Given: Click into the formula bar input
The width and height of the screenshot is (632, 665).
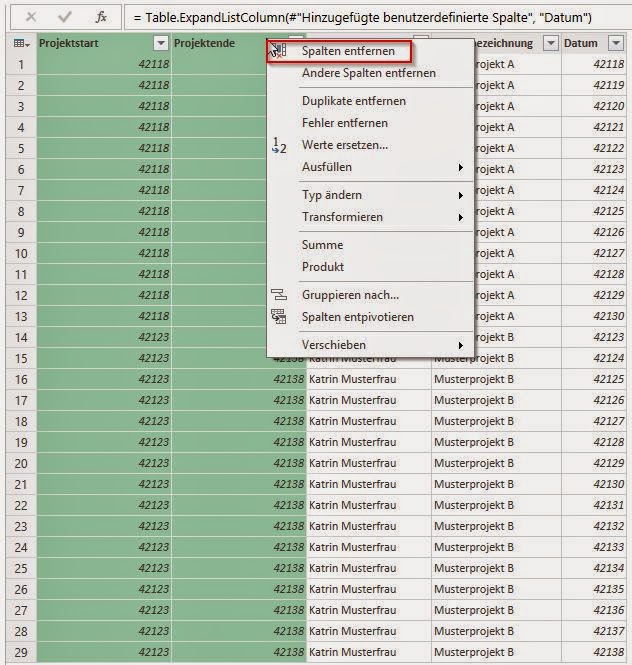Looking at the screenshot, I should tap(378, 17).
